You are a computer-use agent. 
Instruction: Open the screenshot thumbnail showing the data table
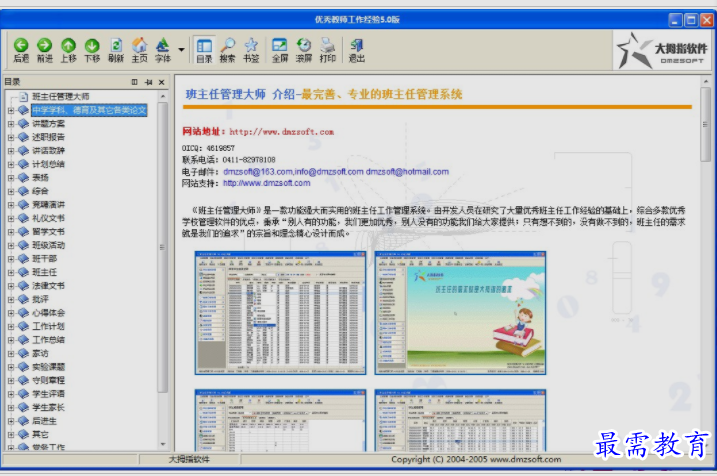point(280,313)
